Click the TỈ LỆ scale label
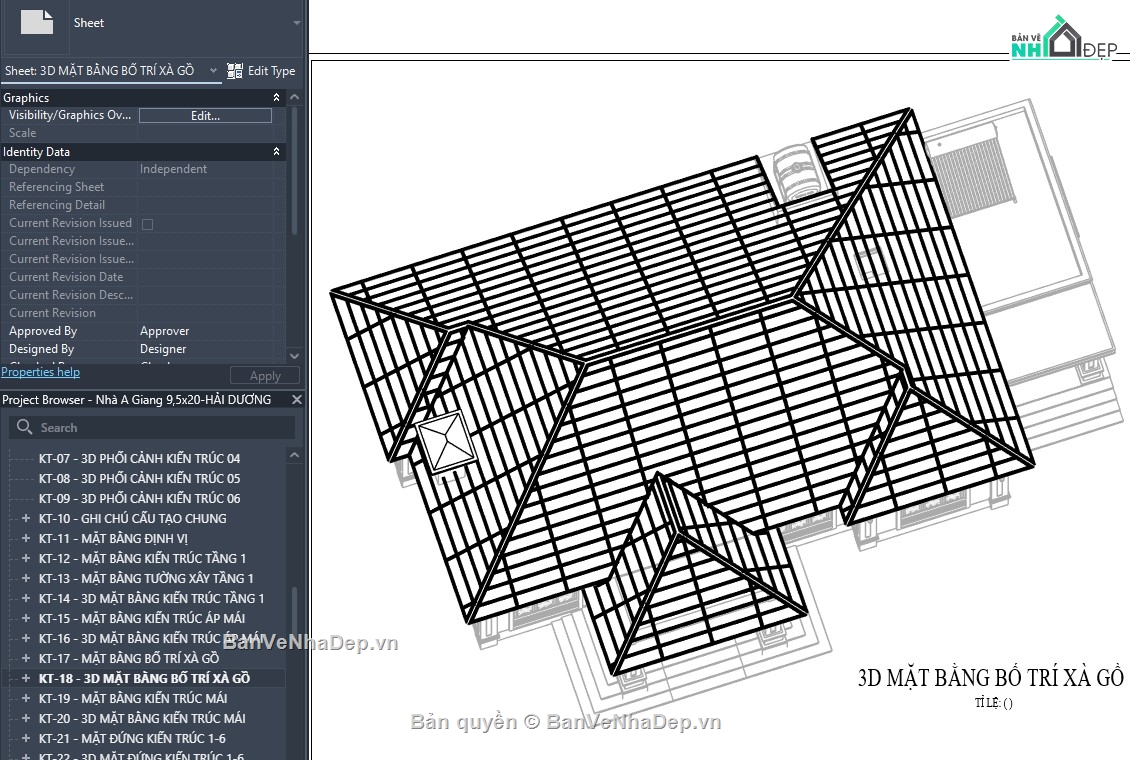 click(994, 703)
